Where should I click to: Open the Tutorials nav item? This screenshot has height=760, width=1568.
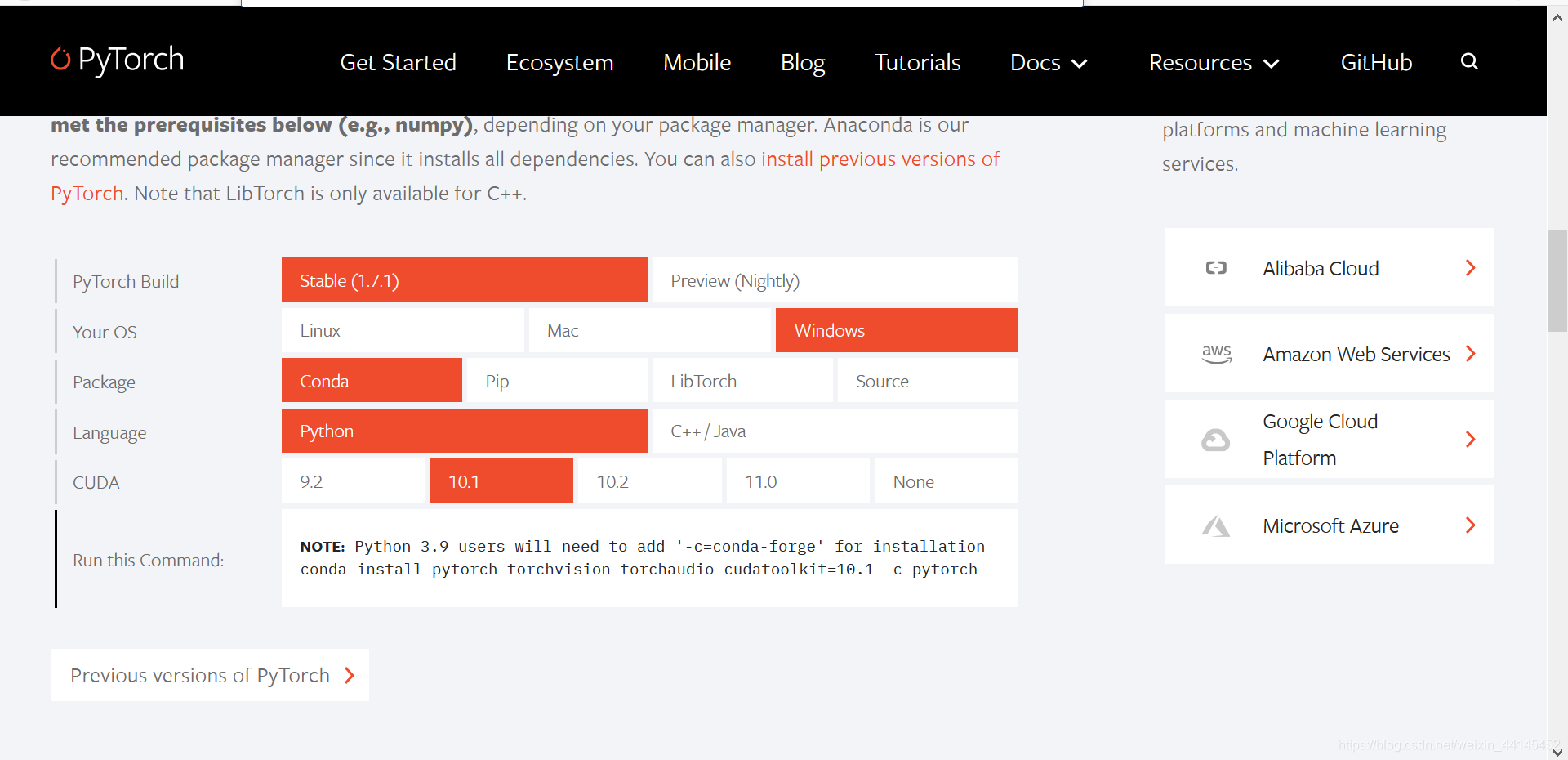(x=917, y=63)
